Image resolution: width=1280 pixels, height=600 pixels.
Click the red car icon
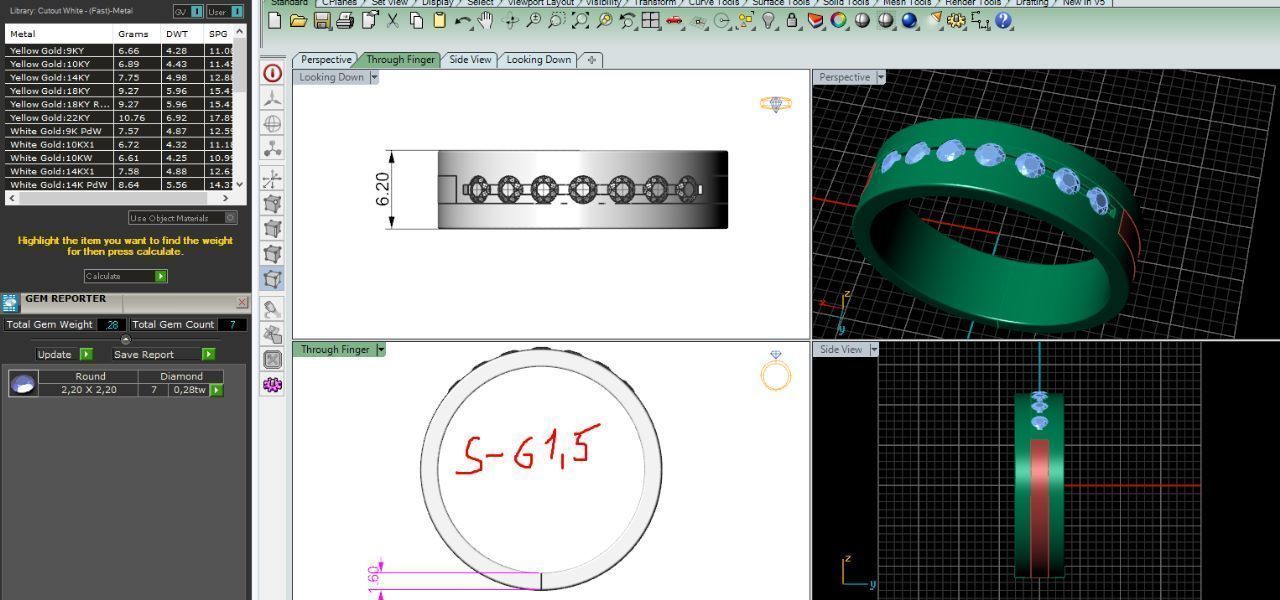click(675, 20)
